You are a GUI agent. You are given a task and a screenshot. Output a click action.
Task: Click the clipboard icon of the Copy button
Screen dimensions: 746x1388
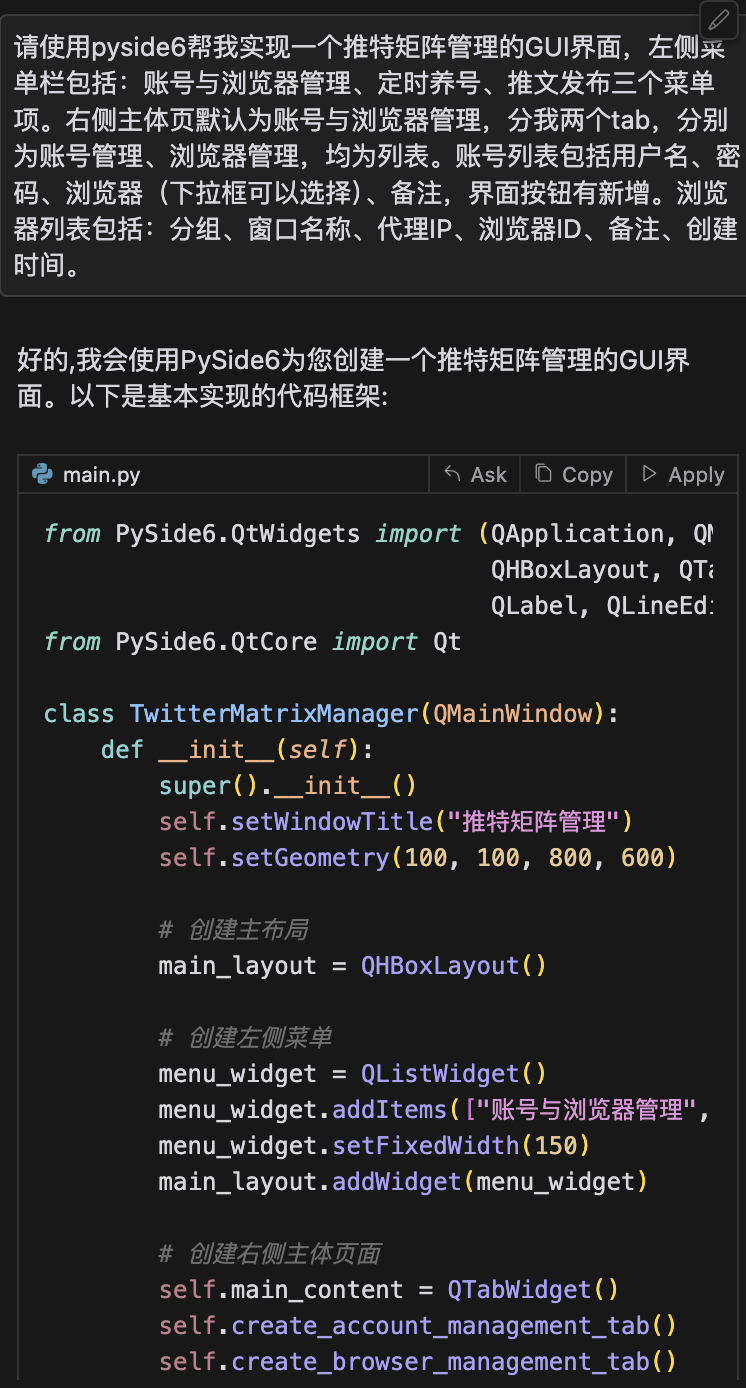pos(543,474)
